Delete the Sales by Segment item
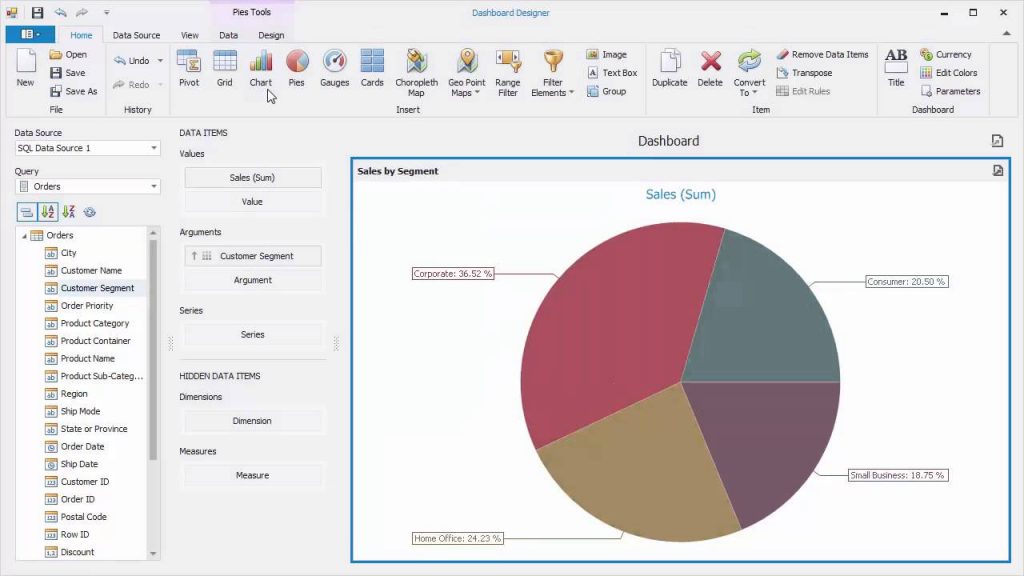This screenshot has height=576, width=1024. pyautogui.click(x=710, y=70)
